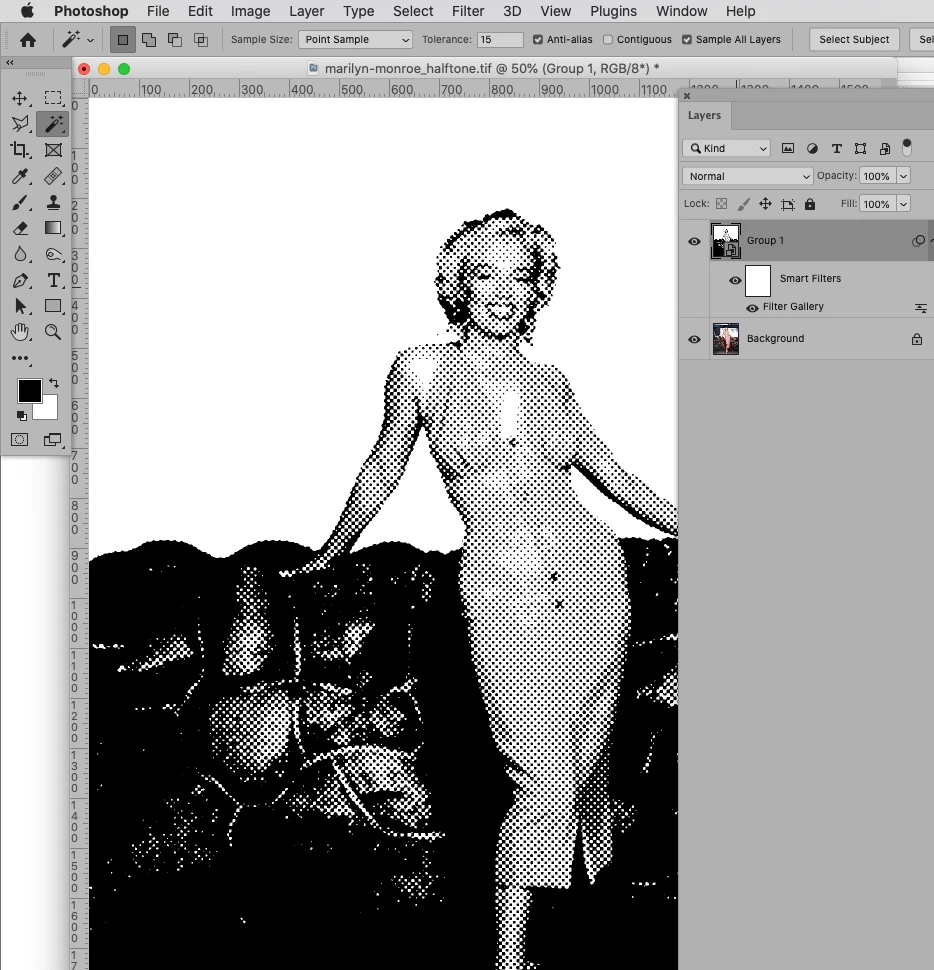This screenshot has width=934, height=970.
Task: Open the Filter menu
Action: [x=468, y=11]
